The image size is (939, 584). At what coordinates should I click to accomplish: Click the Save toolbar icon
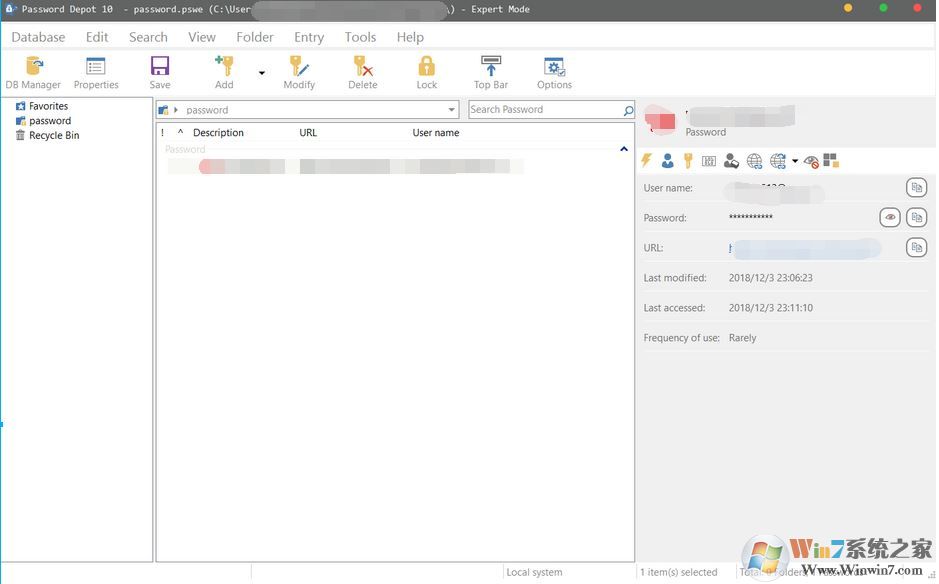[159, 70]
